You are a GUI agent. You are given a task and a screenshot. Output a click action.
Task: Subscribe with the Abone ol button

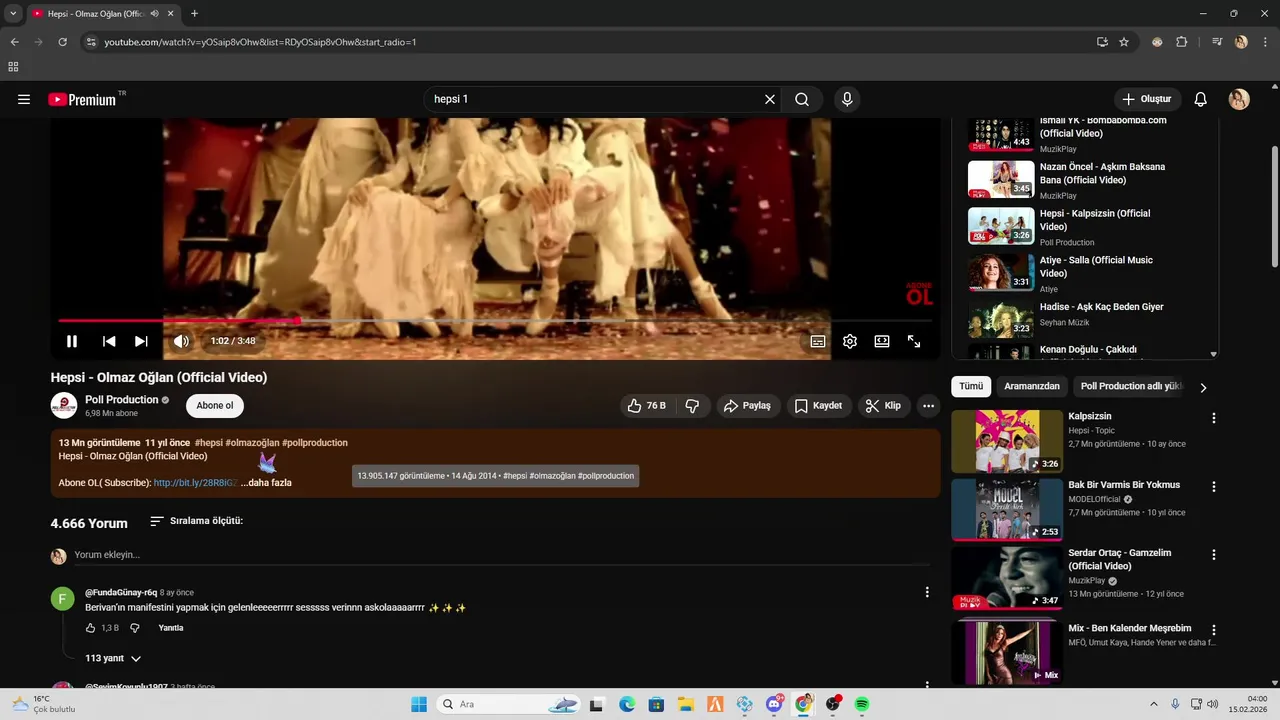215,406
